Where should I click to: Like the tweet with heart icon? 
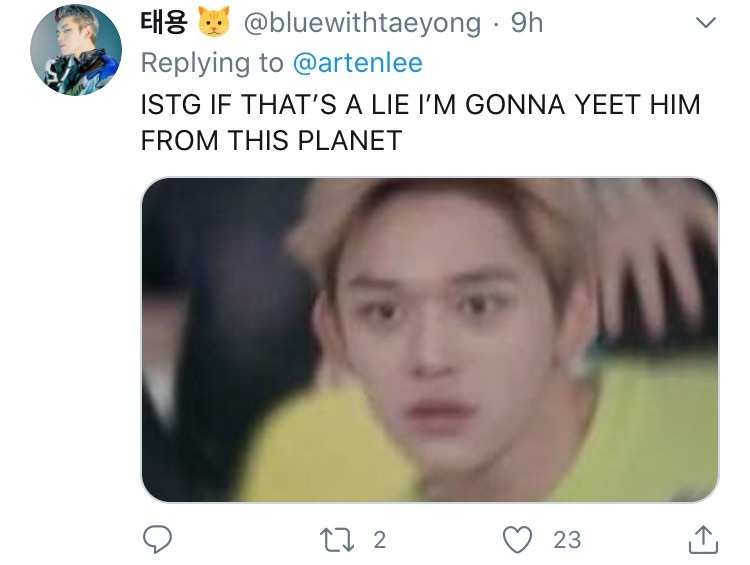(517, 540)
